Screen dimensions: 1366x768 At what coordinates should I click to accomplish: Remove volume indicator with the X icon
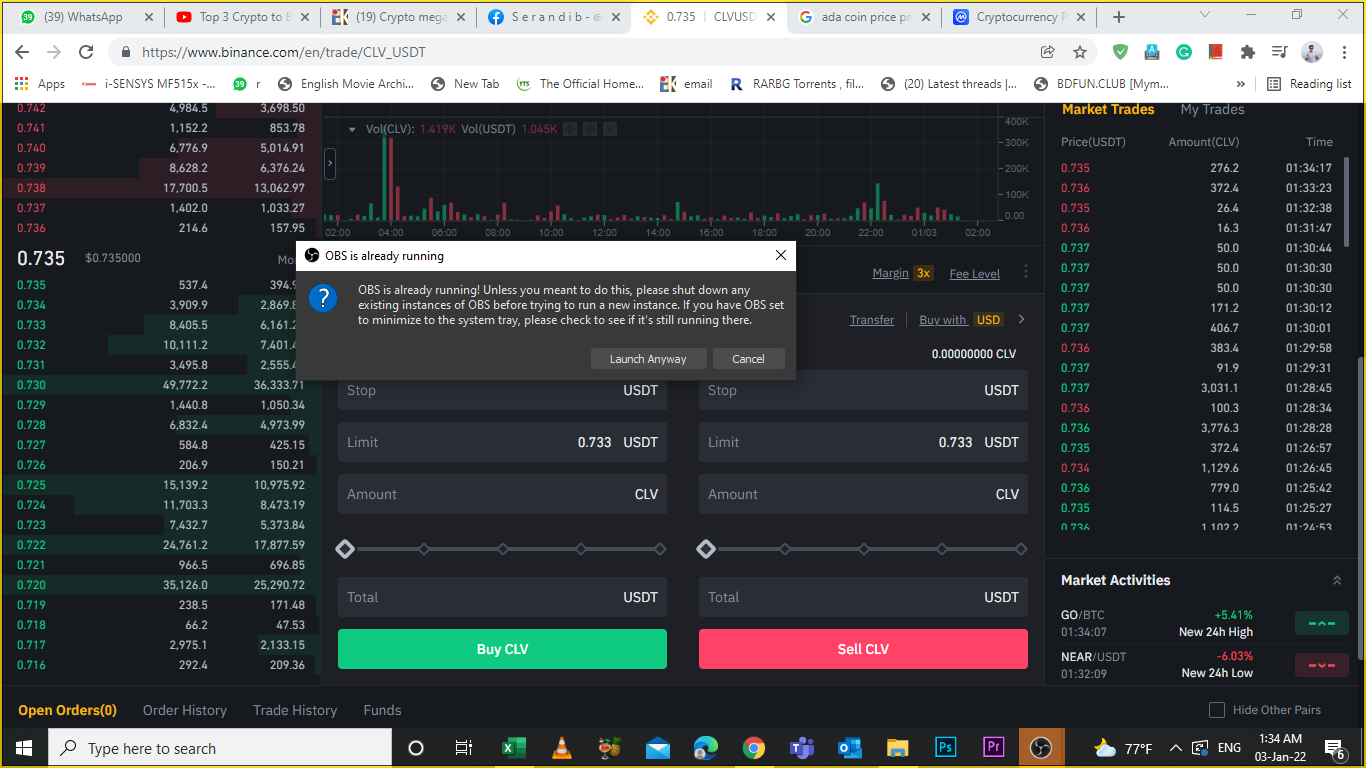coord(610,129)
